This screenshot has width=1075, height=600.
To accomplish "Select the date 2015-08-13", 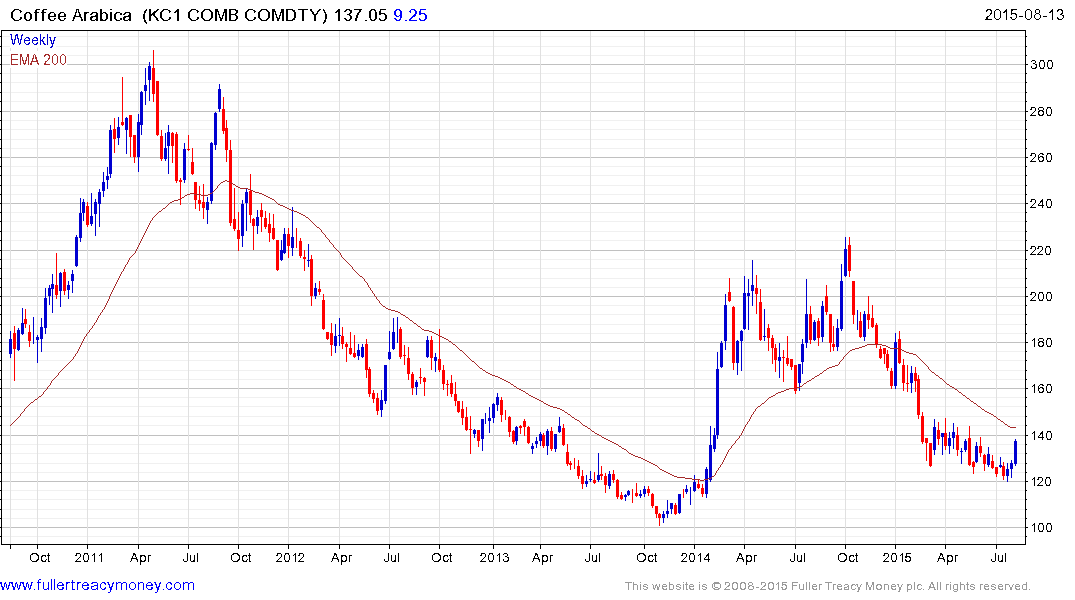I will [x=1024, y=15].
